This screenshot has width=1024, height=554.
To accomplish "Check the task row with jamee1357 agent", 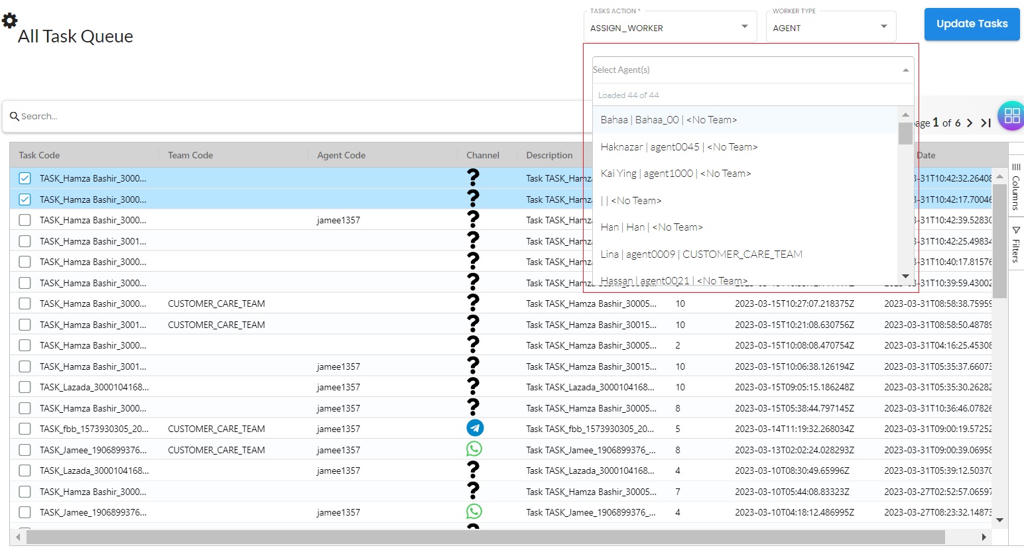I will click(25, 220).
